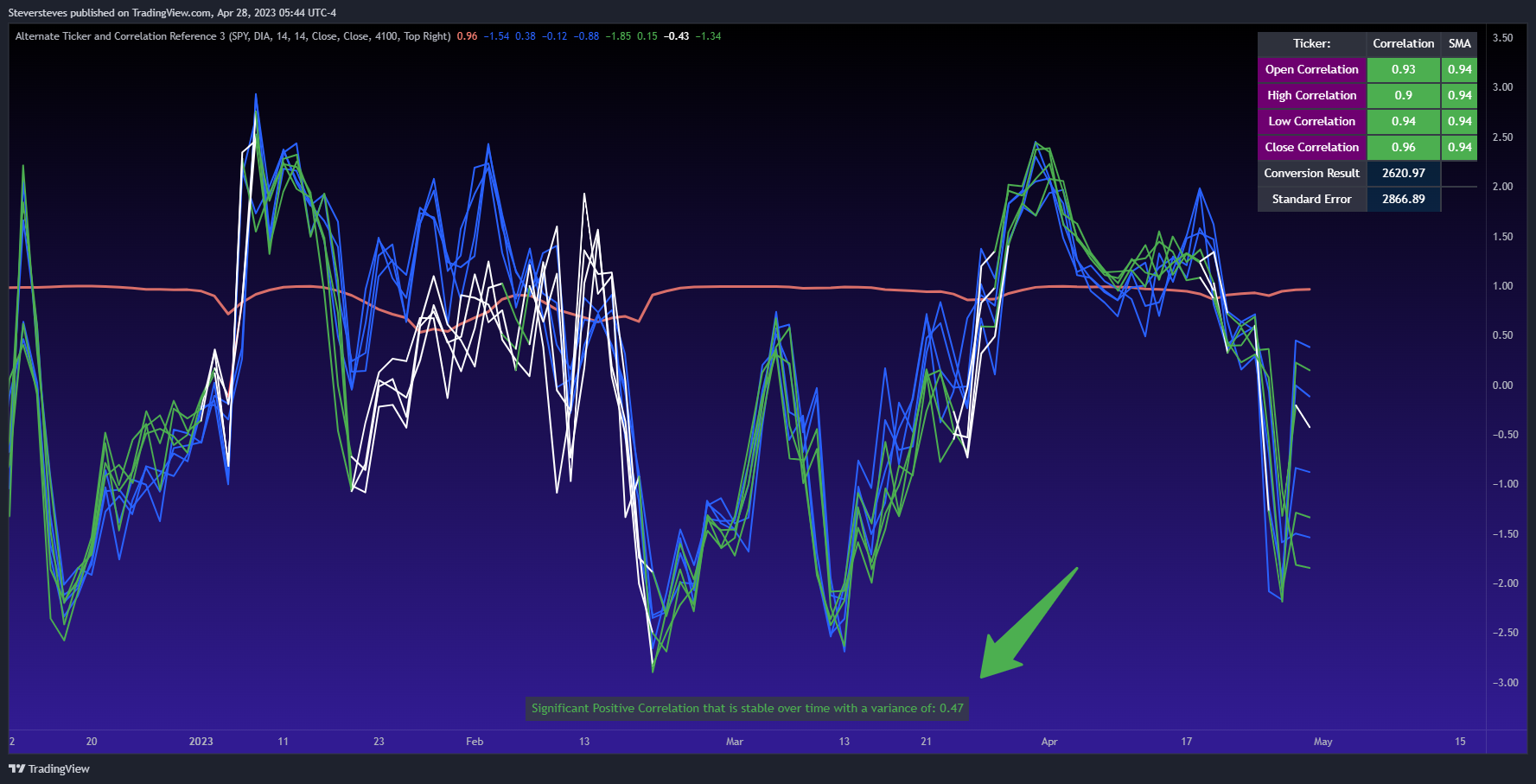The image size is (1536, 784).
Task: Click the SMA 0.94 cell in Low Correlation row
Action: (1459, 121)
